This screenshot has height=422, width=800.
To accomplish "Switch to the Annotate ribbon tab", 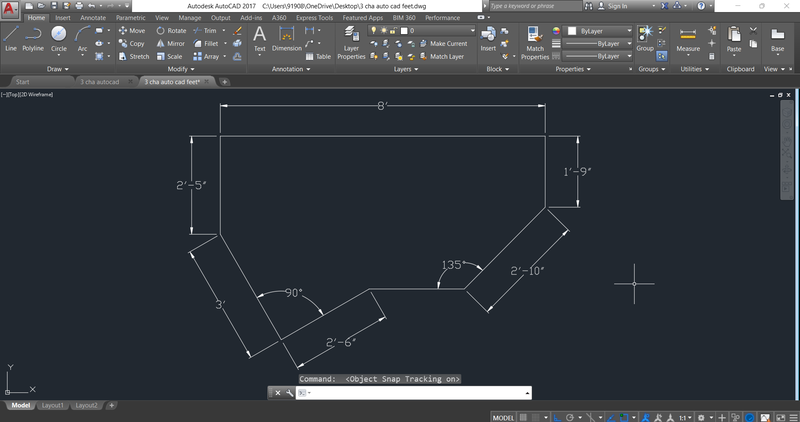I will [94, 18].
